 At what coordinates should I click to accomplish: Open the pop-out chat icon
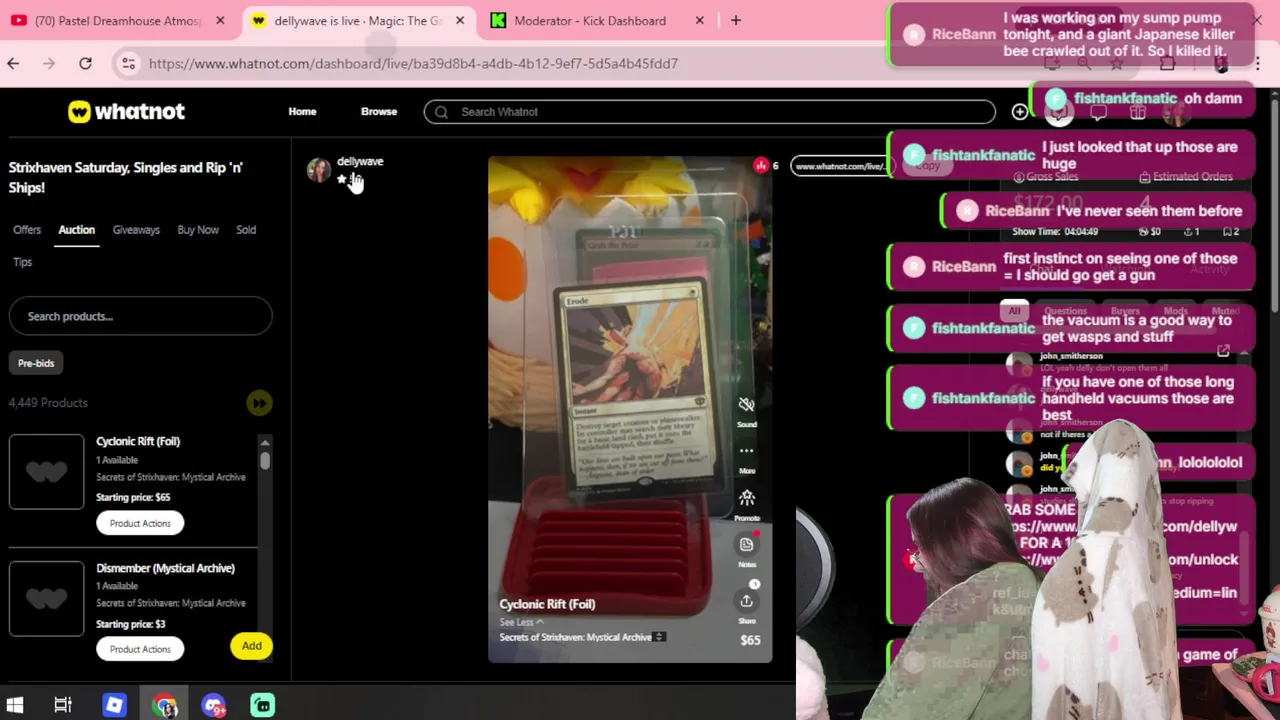(x=1223, y=351)
